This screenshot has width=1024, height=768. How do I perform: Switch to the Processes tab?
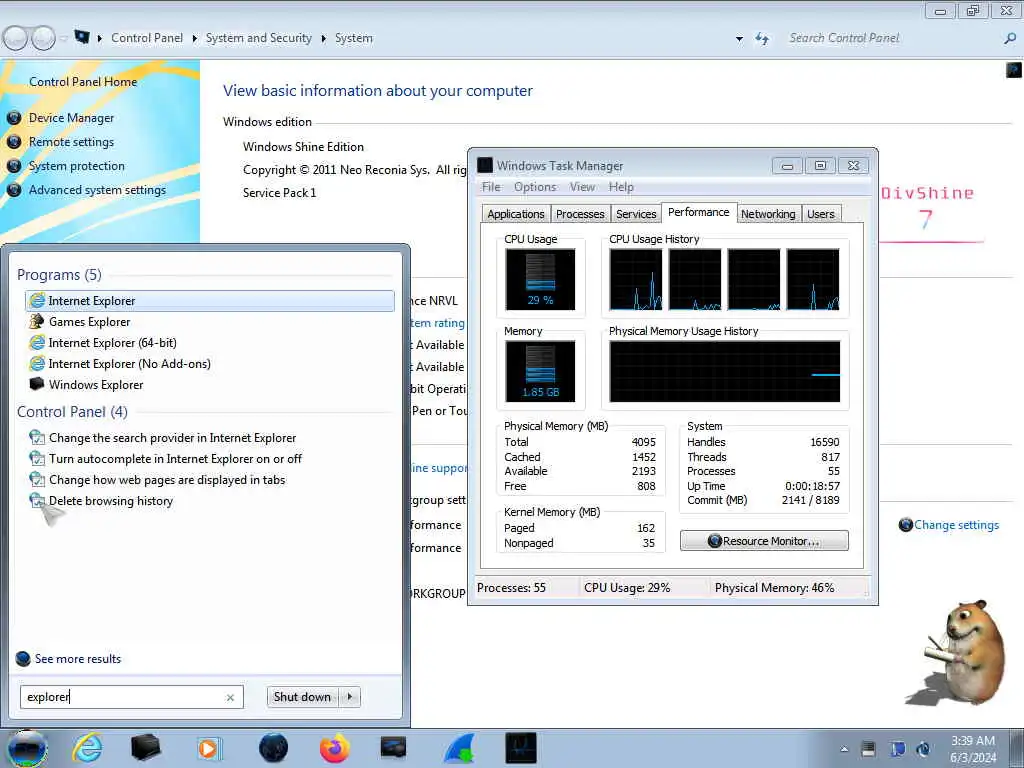(580, 214)
